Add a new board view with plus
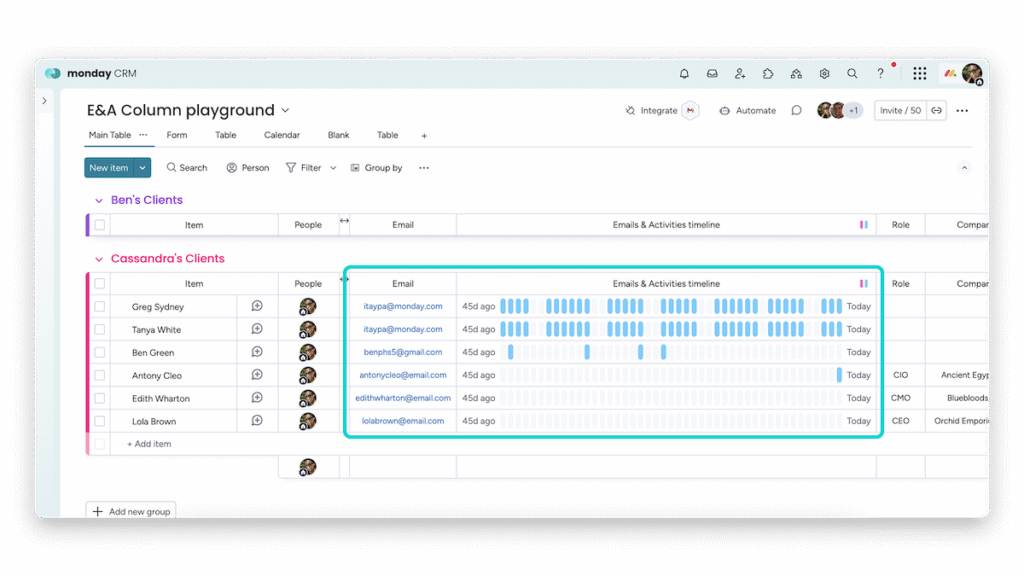The height and width of the screenshot is (576, 1024). coord(424,136)
